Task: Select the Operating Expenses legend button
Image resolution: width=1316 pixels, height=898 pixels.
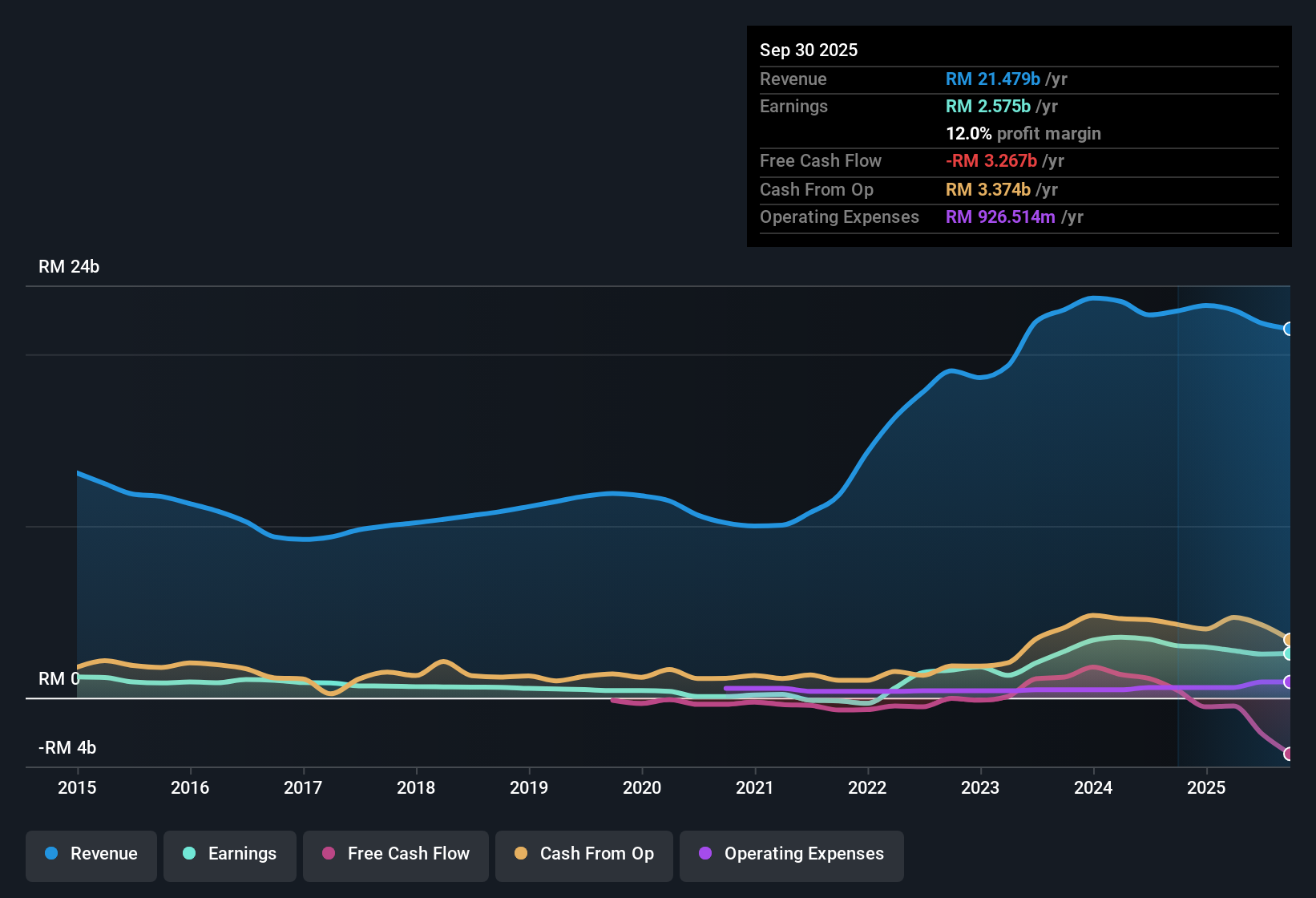Action: [791, 854]
